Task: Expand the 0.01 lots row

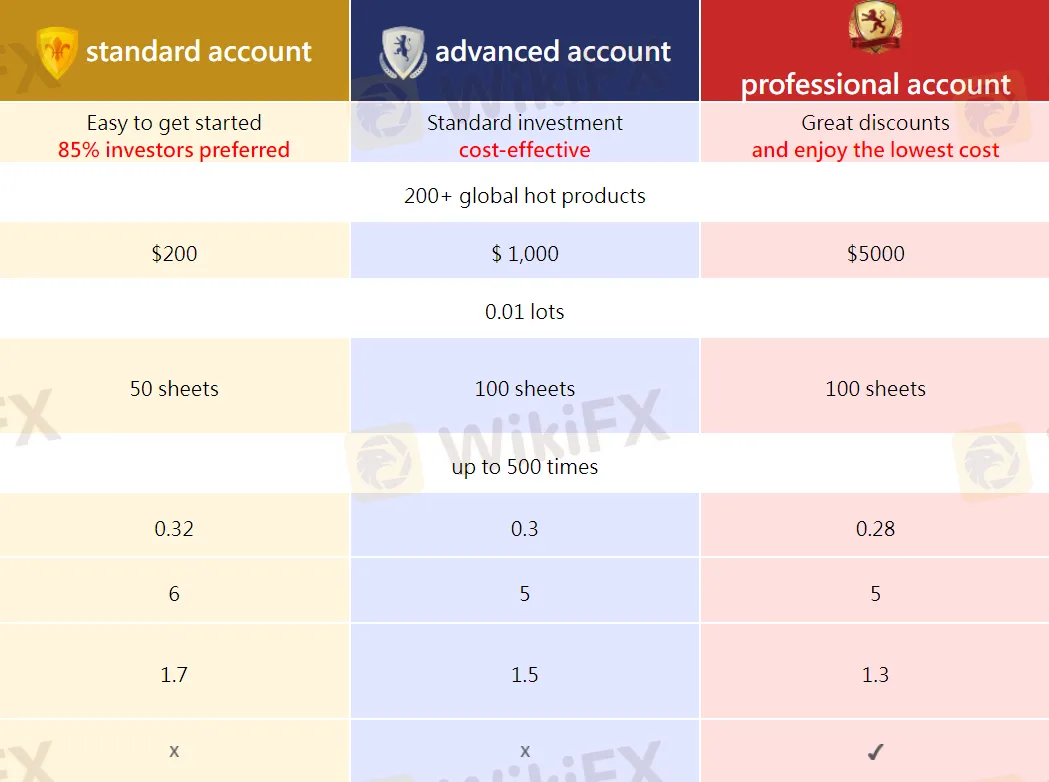Action: (x=524, y=311)
